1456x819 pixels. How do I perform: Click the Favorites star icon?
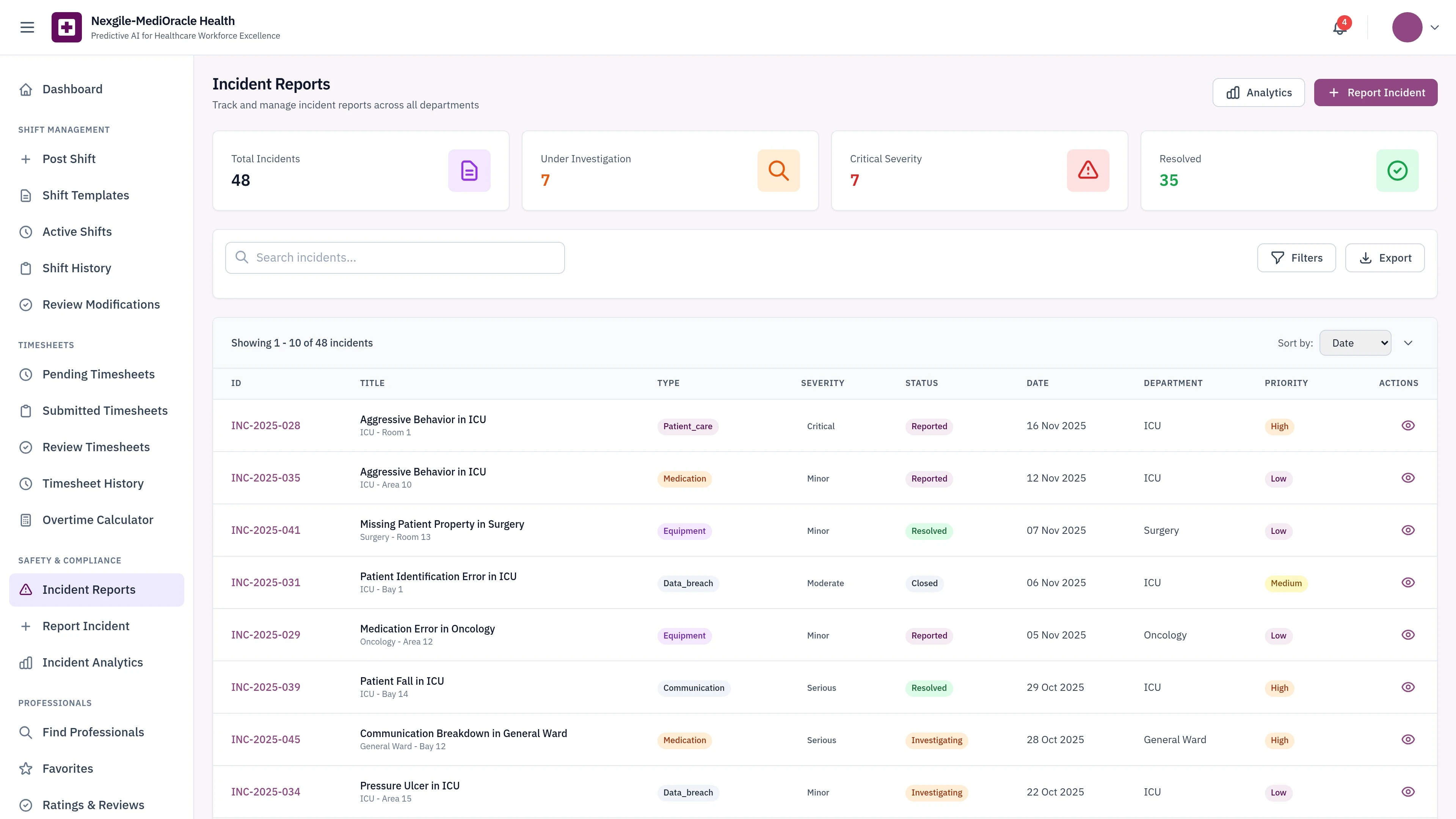click(26, 769)
